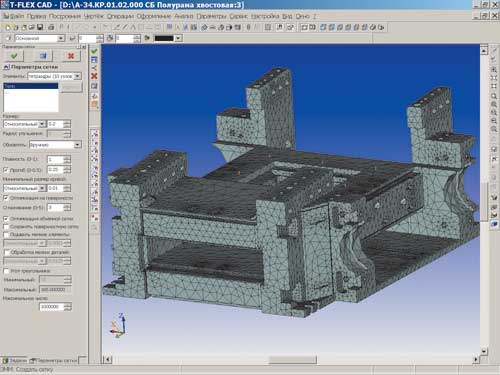Enable 'Сохранять поверхностную сетку' checkbox
The width and height of the screenshot is (500, 375).
coord(6,227)
